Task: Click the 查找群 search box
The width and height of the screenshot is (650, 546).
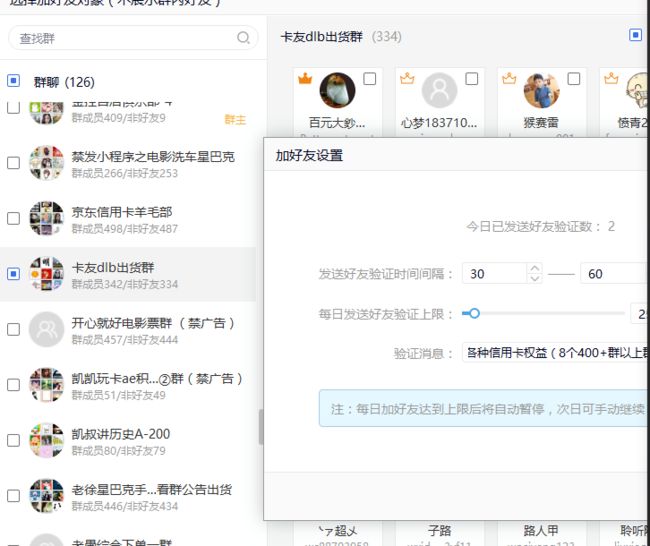Action: coord(133,38)
